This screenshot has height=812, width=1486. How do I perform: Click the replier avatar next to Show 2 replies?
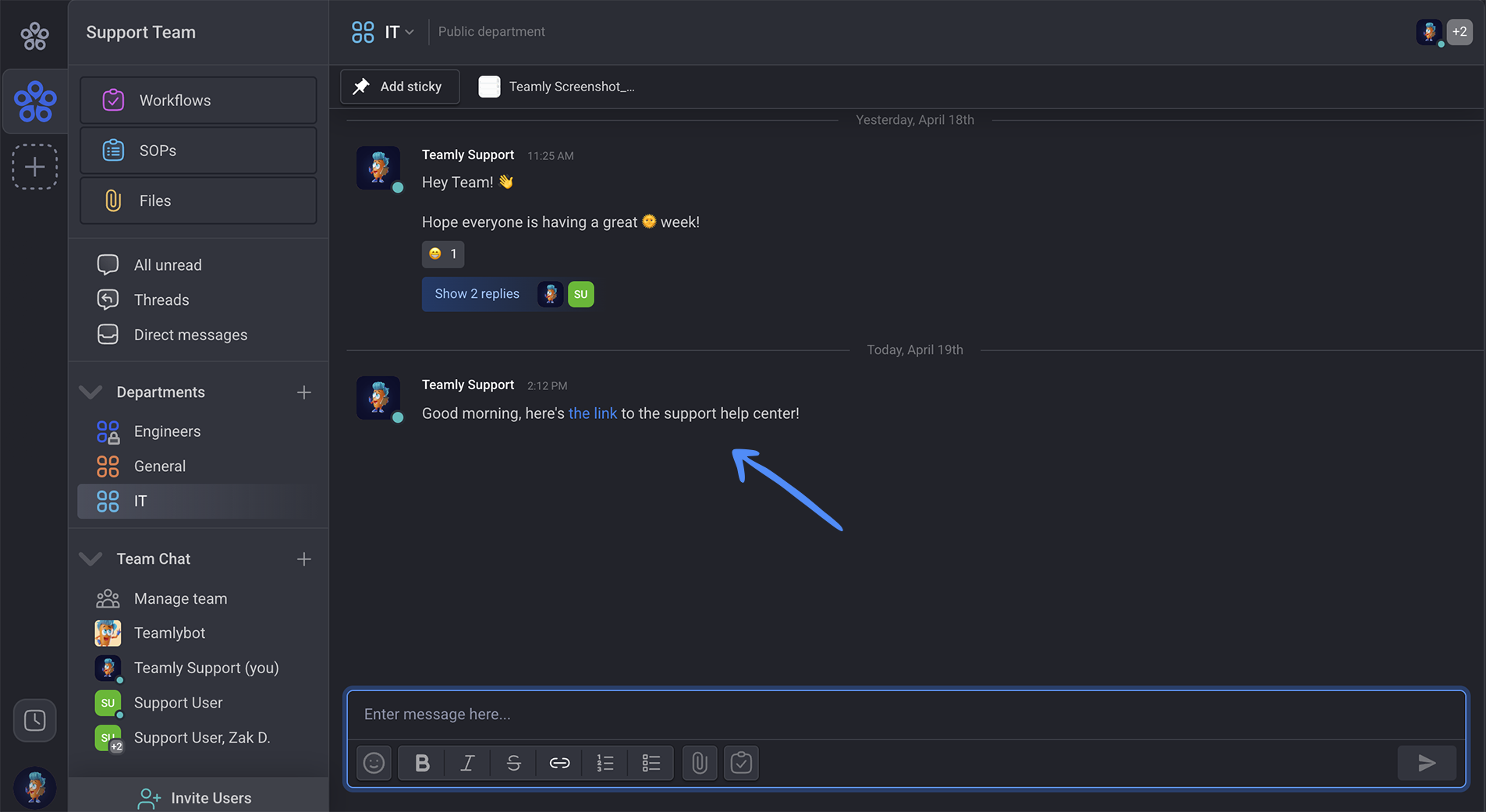coord(550,294)
